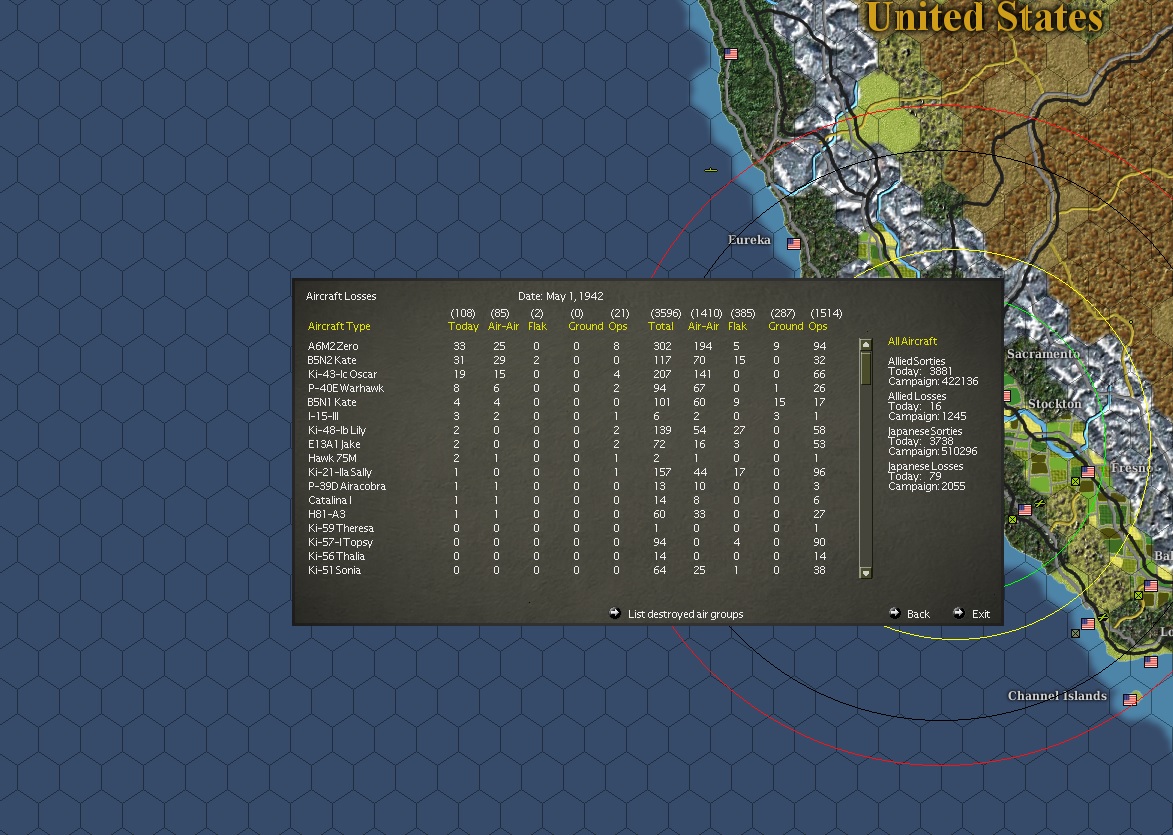This screenshot has width=1173, height=835.
Task: Select the northernmost US flag on the coast
Action: pyautogui.click(x=731, y=54)
